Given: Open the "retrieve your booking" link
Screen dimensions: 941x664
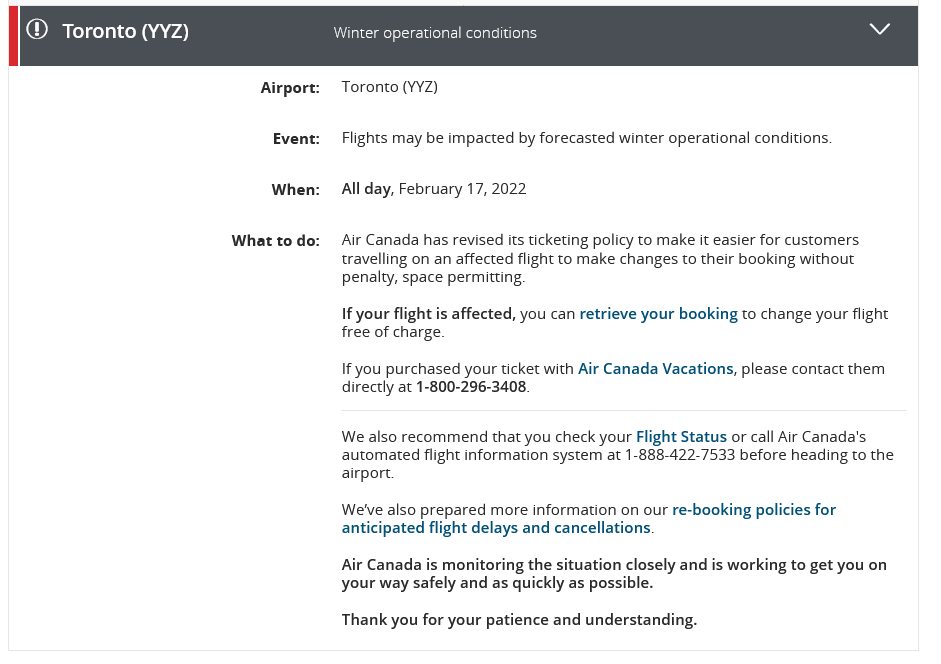Looking at the screenshot, I should coord(658,314).
